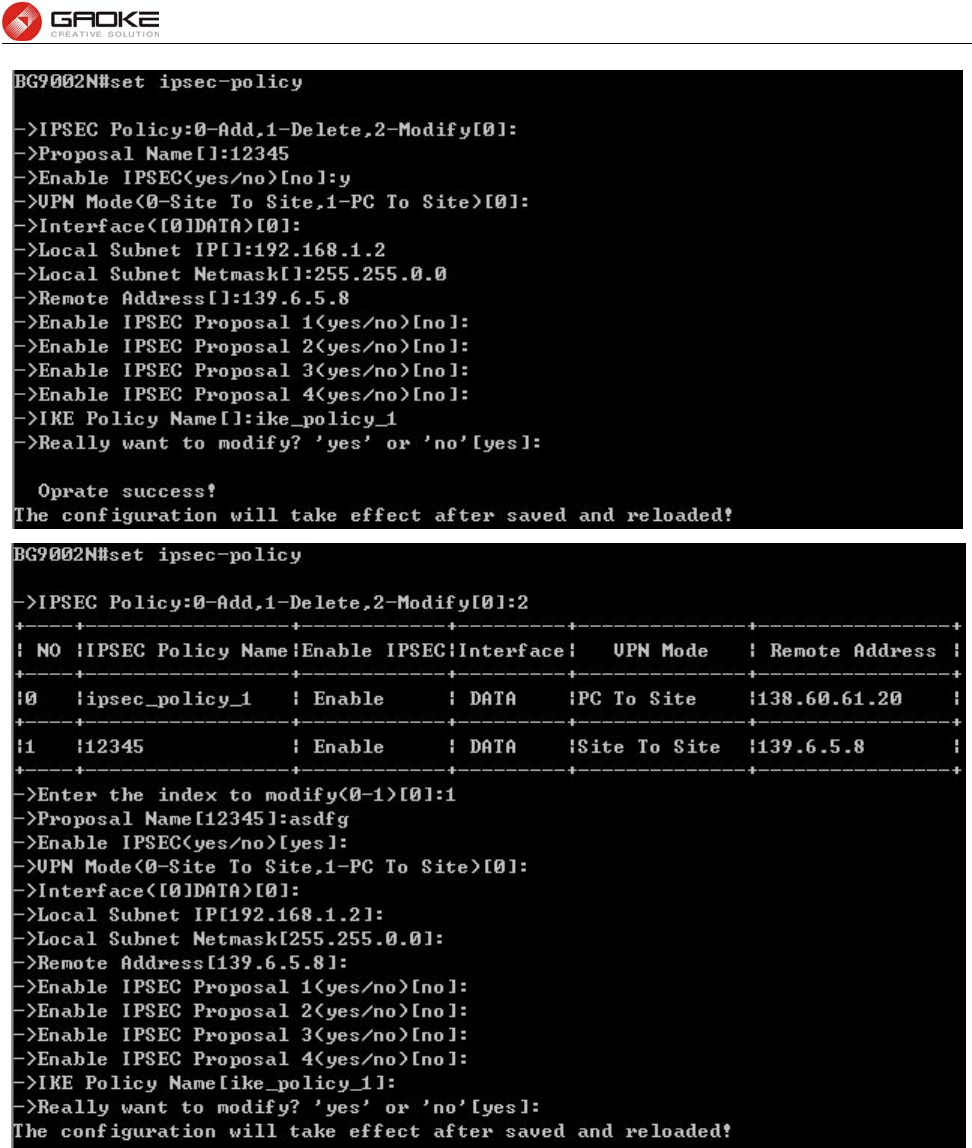Select the IPSEC Policy Name column header
The width and height of the screenshot is (972, 1148).
tap(187, 650)
